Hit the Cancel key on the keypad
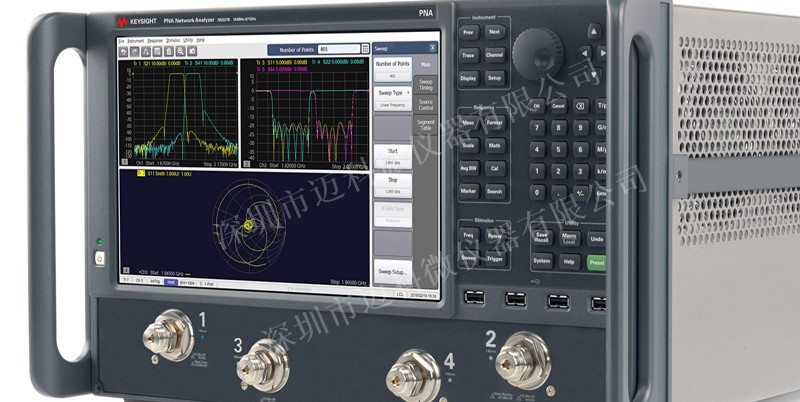The height and width of the screenshot is (402, 800). 559,106
